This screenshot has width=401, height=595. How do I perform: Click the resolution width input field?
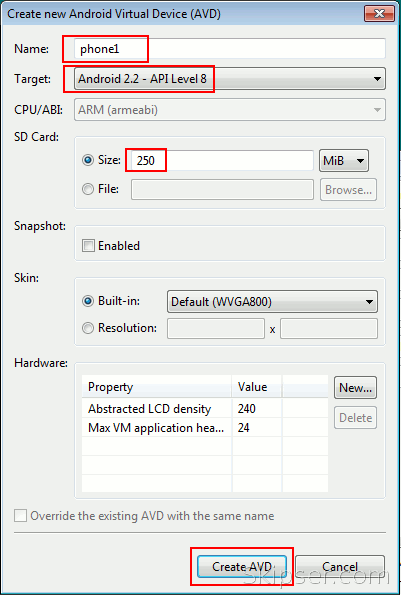[x=216, y=329]
